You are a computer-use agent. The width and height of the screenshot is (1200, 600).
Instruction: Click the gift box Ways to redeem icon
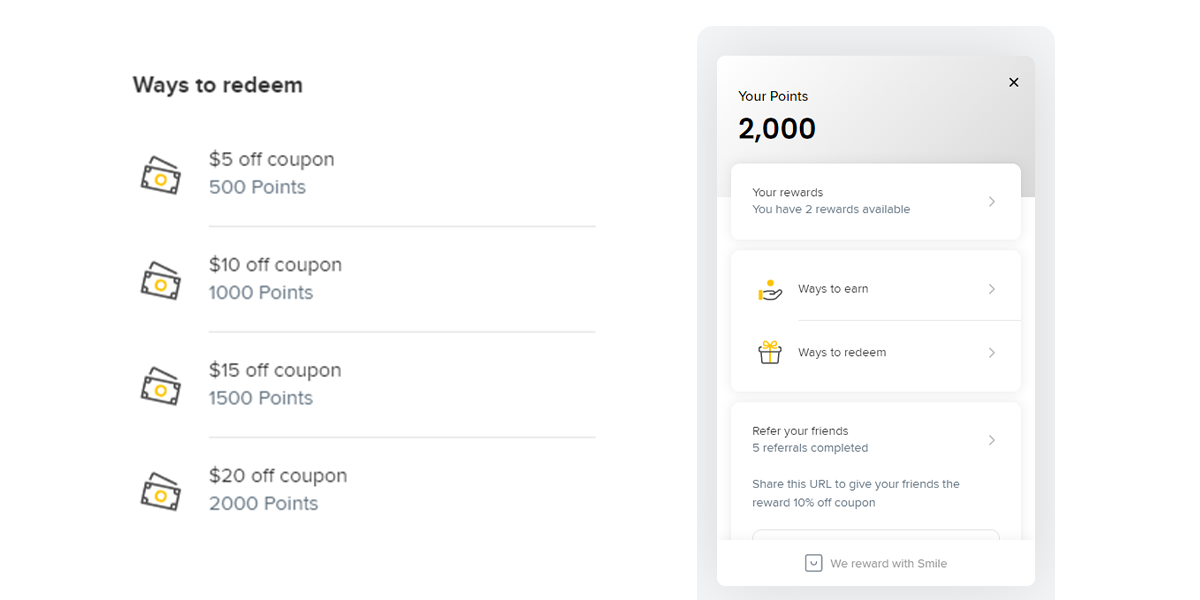[770, 352]
